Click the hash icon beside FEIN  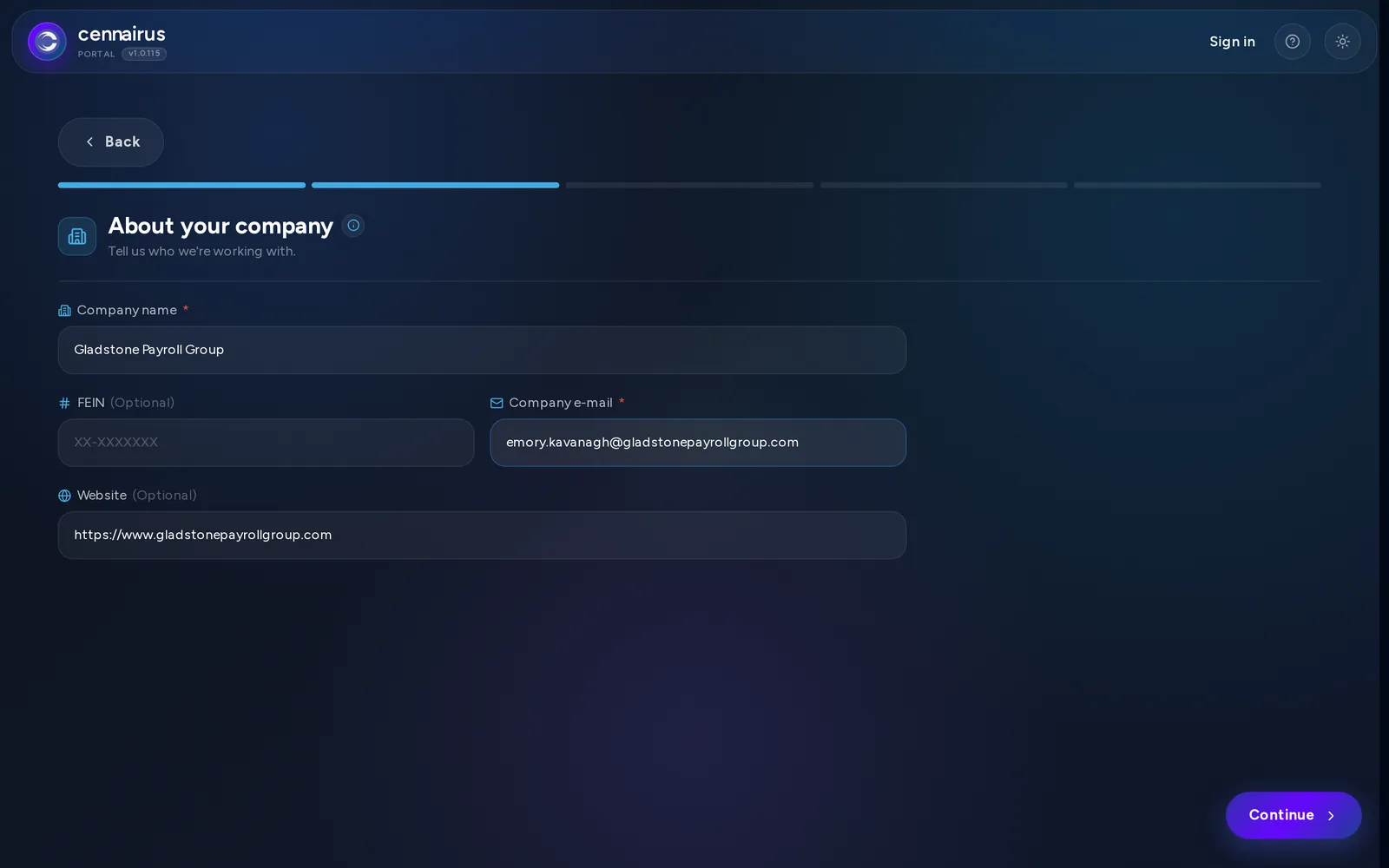(64, 403)
